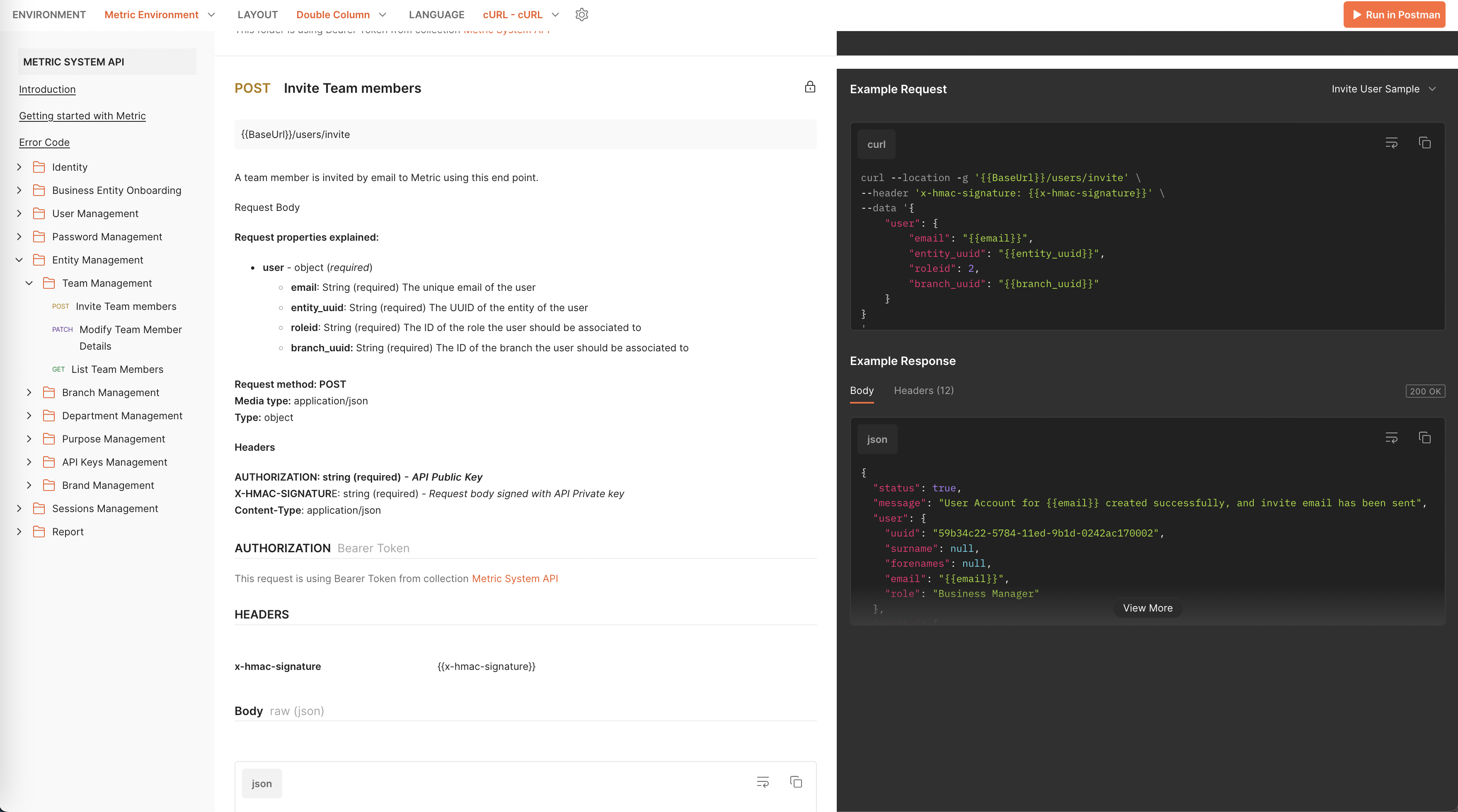Open POST Invite Team members item
This screenshot has width=1458, height=812.
[x=114, y=306]
